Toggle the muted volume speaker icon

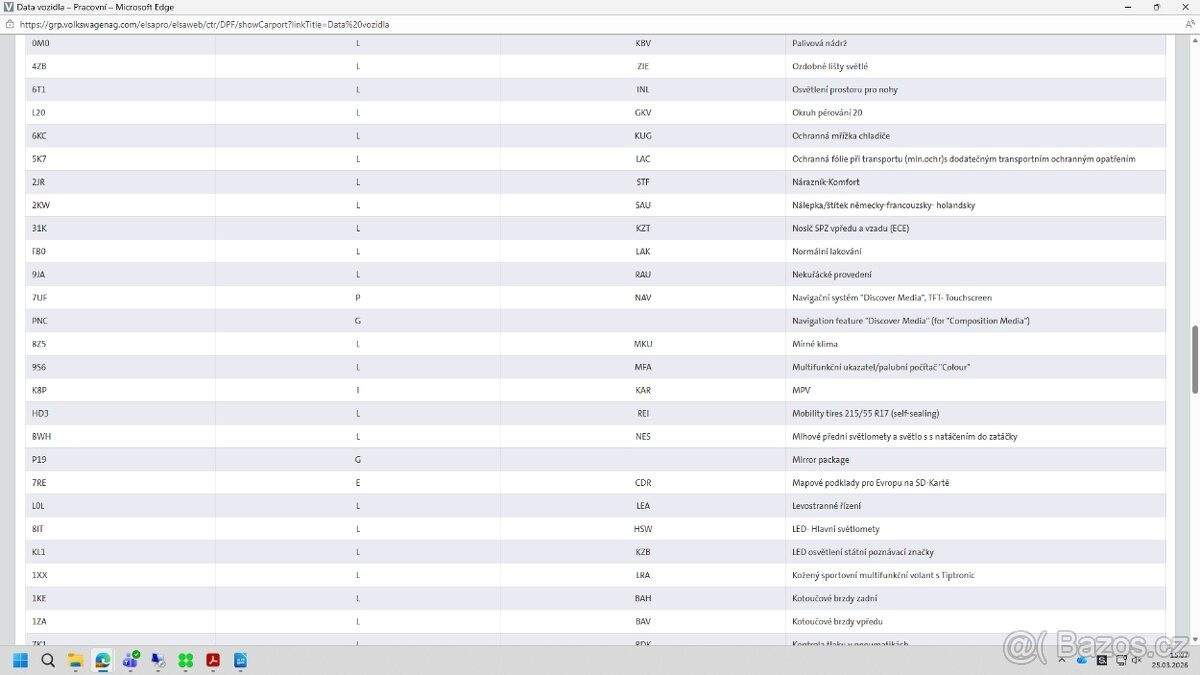click(1135, 660)
